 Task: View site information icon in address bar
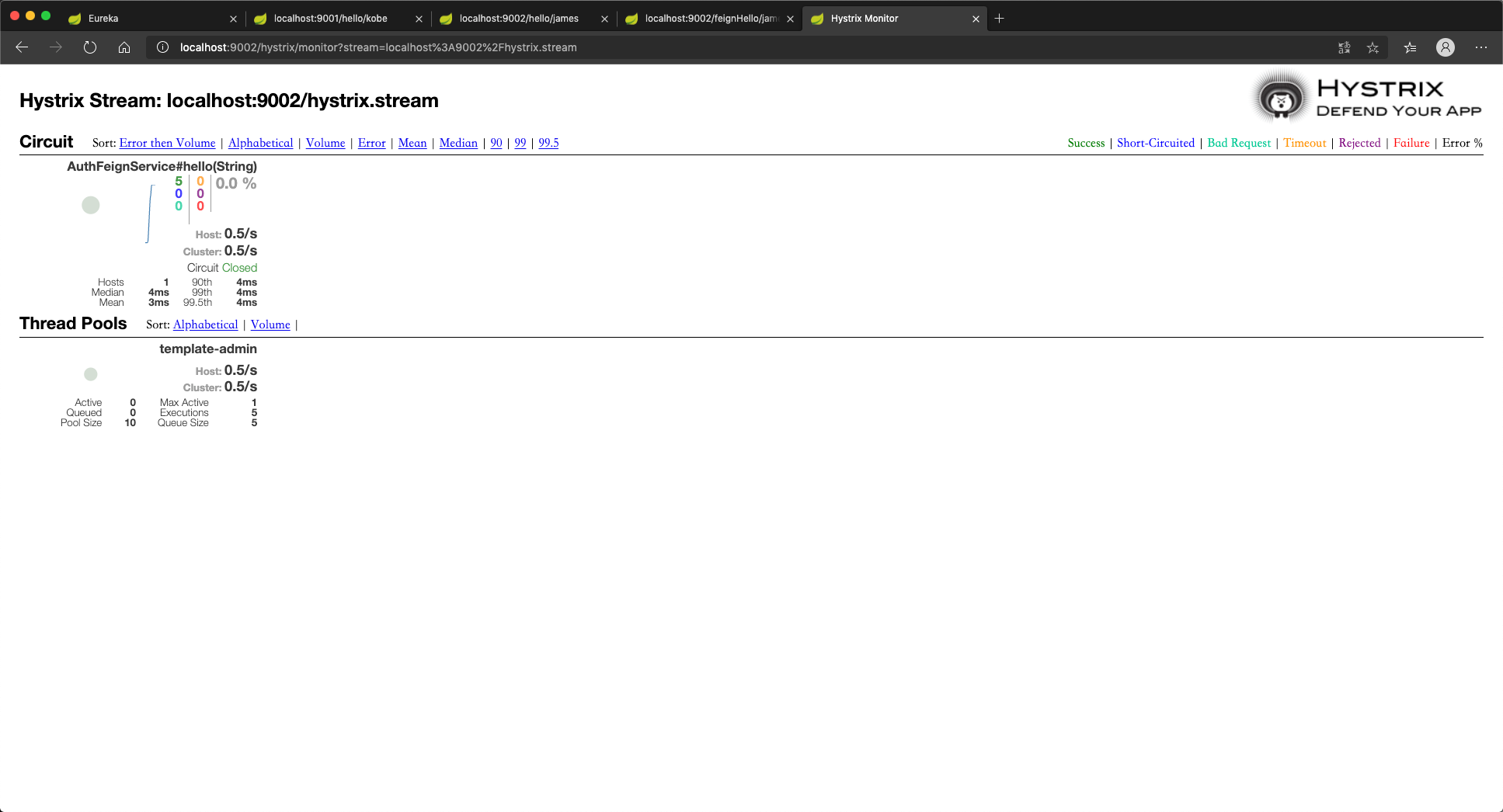point(162,47)
